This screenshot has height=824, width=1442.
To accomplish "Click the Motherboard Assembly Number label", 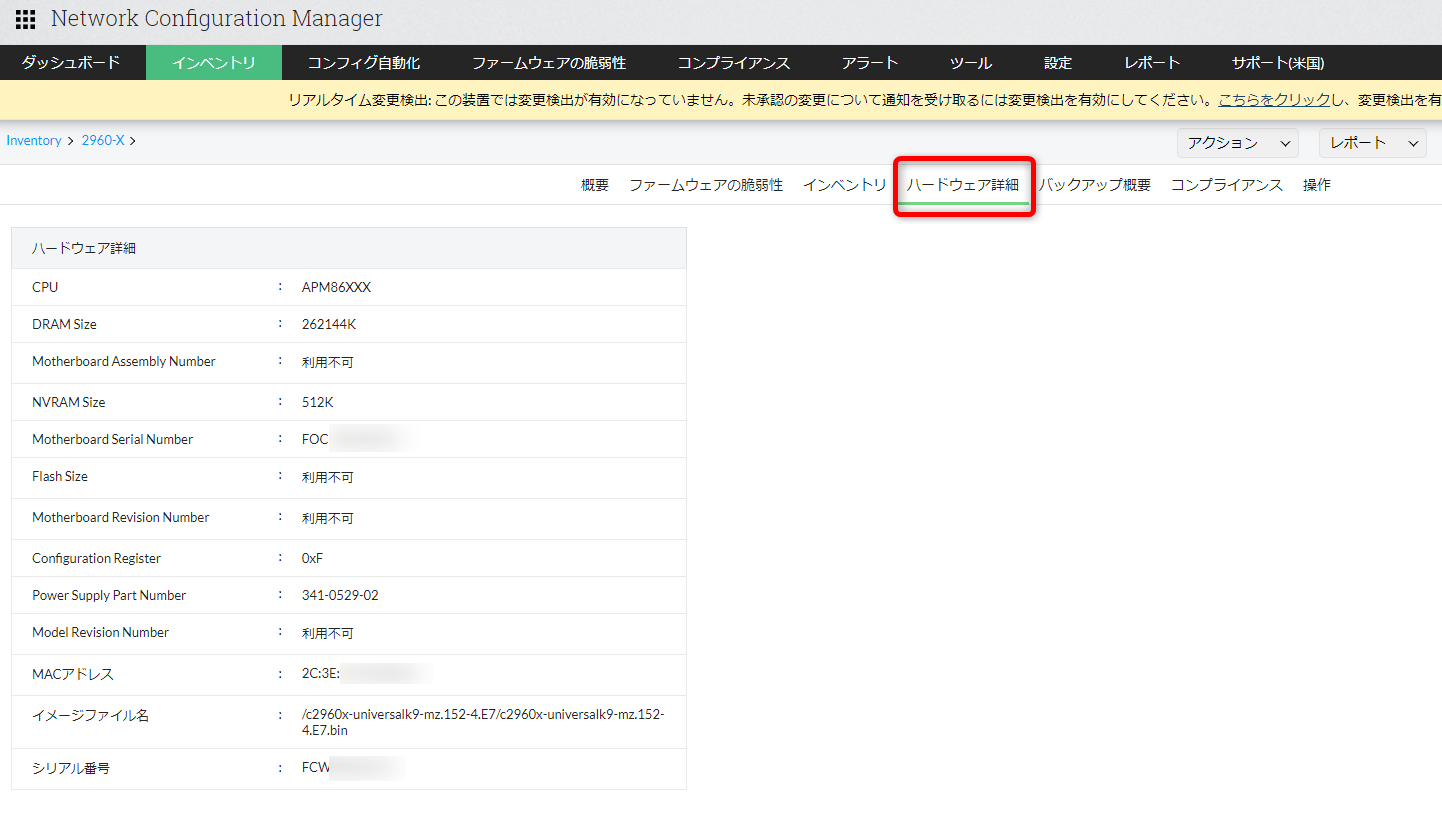I will 124,361.
